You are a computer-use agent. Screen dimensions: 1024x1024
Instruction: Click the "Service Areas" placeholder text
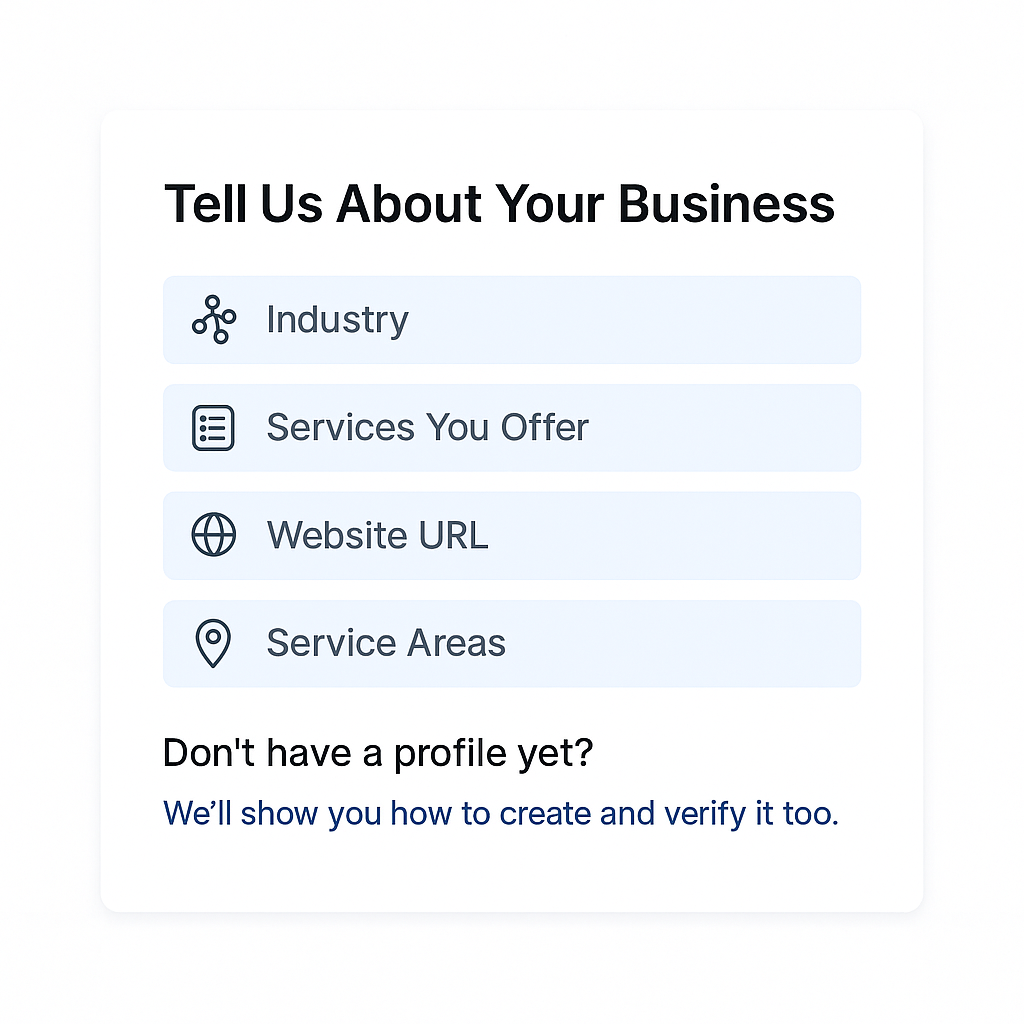pyautogui.click(x=386, y=643)
